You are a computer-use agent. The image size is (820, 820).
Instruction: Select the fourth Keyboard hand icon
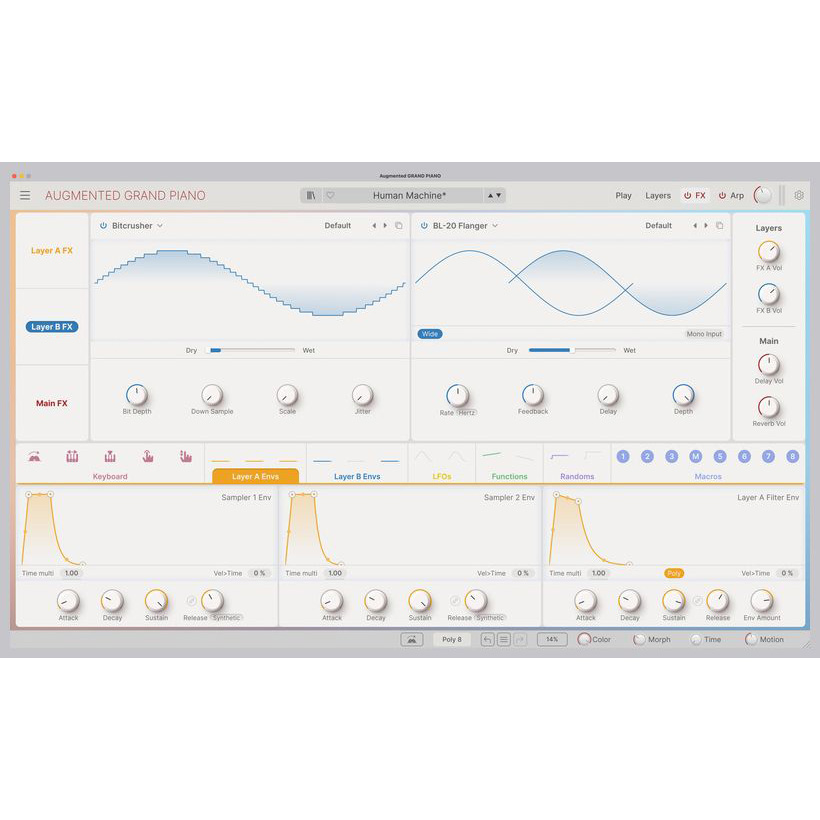pyautogui.click(x=148, y=457)
